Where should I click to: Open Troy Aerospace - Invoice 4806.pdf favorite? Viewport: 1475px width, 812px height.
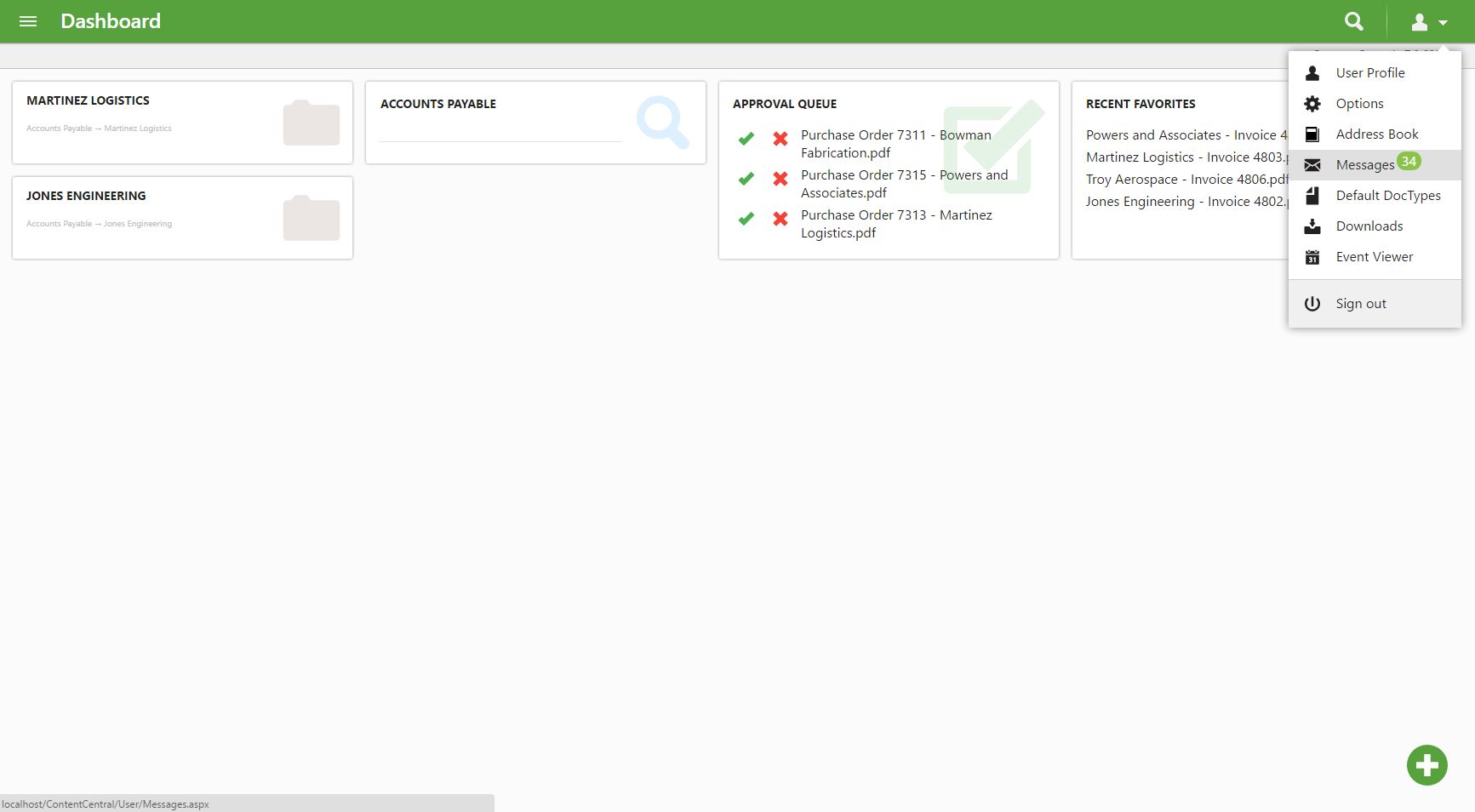1186,180
